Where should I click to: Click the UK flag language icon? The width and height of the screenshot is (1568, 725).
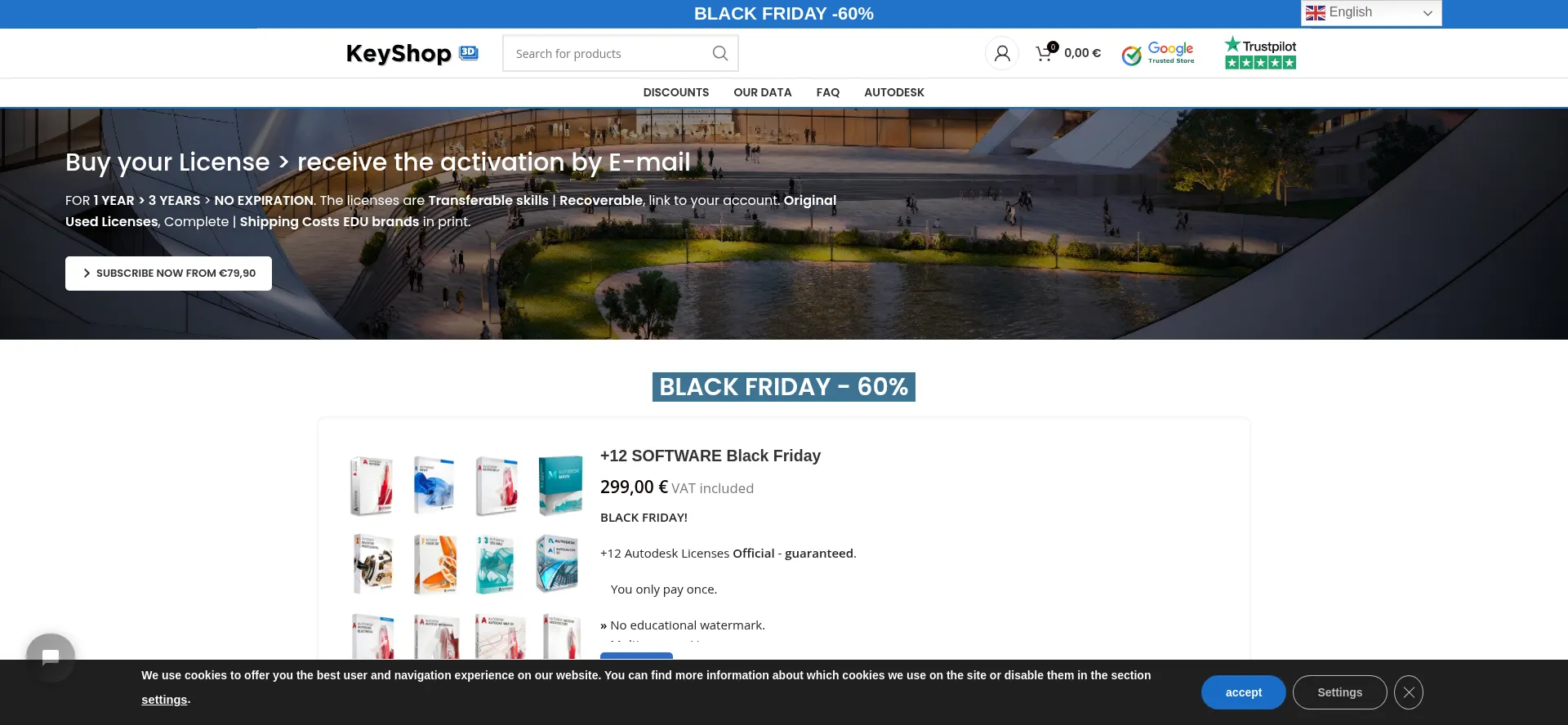click(1316, 13)
